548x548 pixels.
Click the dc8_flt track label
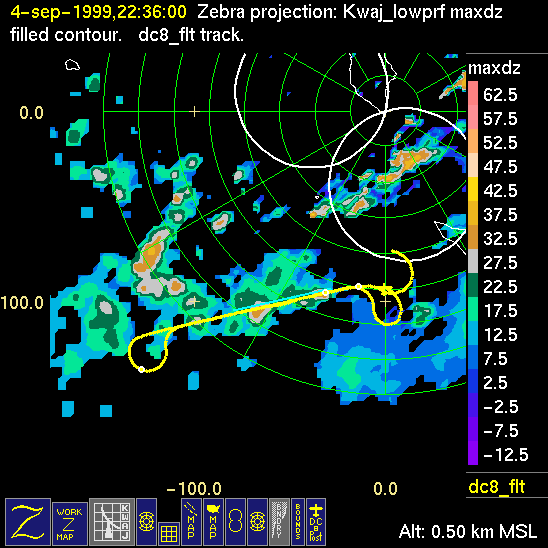tap(497, 486)
